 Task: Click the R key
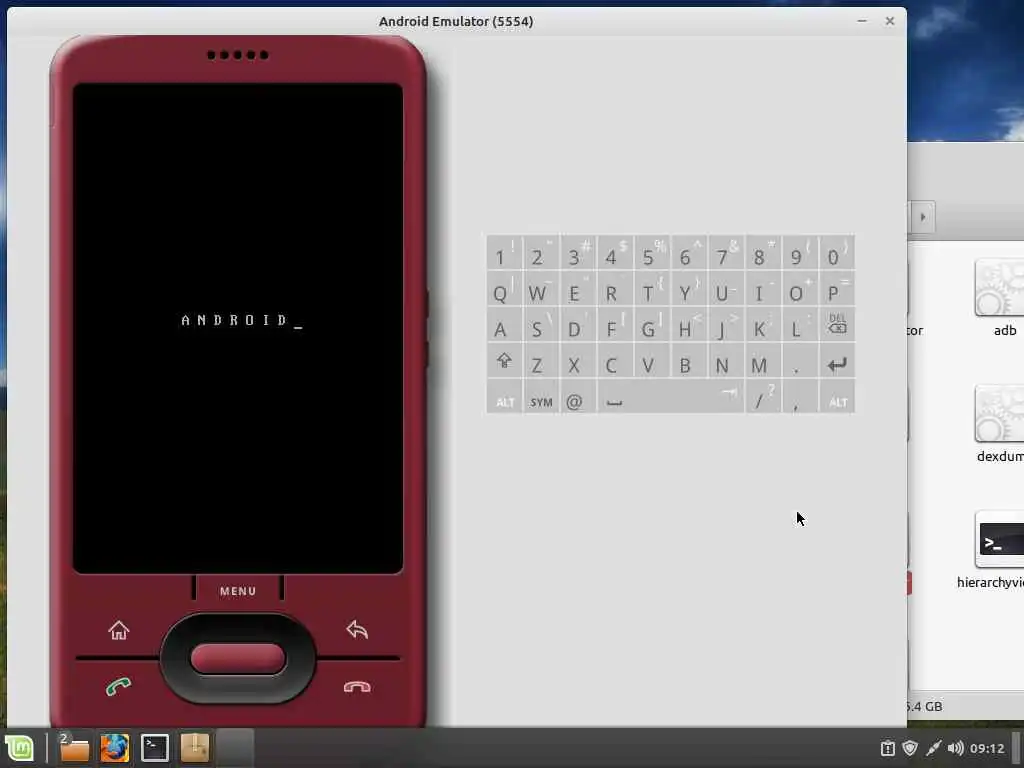coord(615,289)
